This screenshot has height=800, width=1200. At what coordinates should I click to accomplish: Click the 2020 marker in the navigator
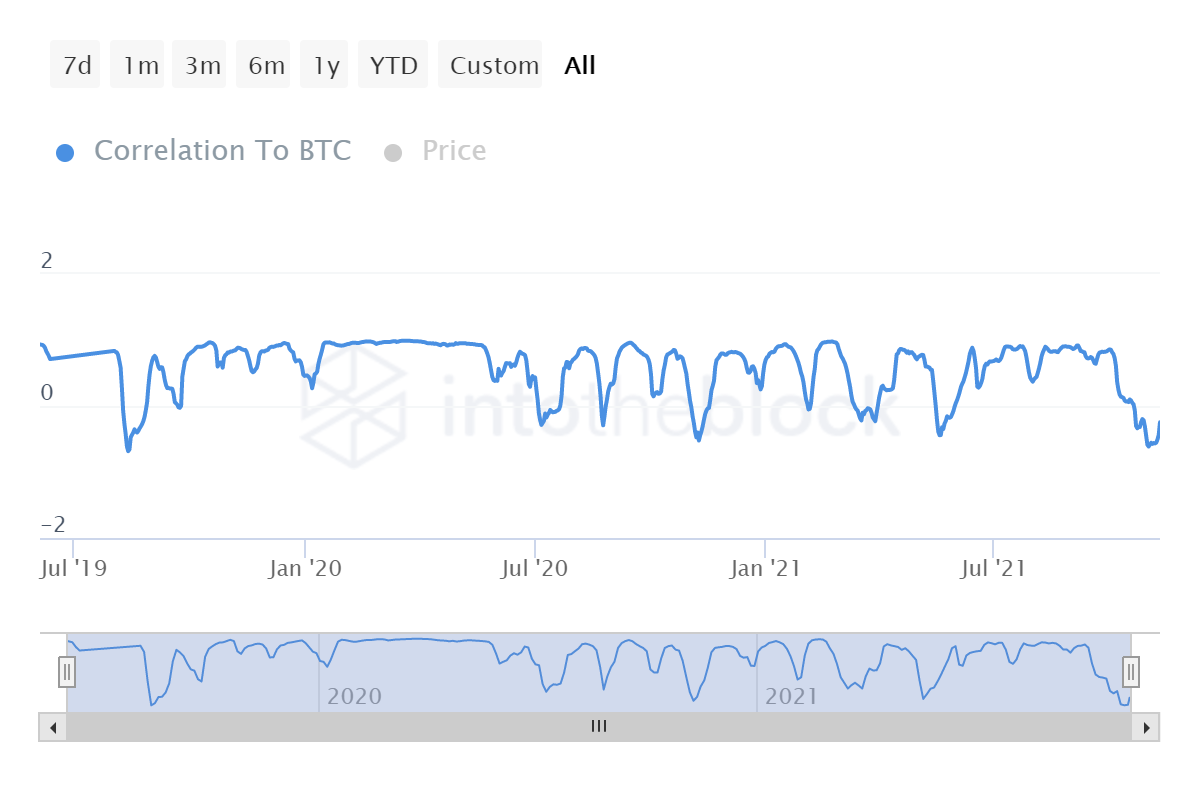point(354,696)
